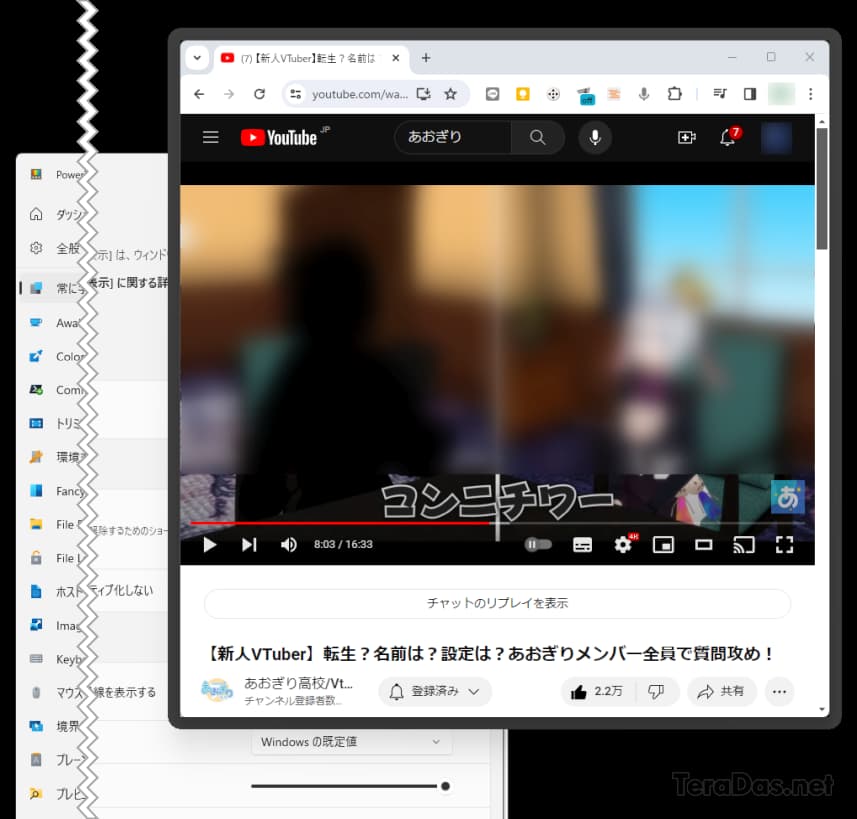Show the chat replay
The image size is (857, 819).
(497, 603)
